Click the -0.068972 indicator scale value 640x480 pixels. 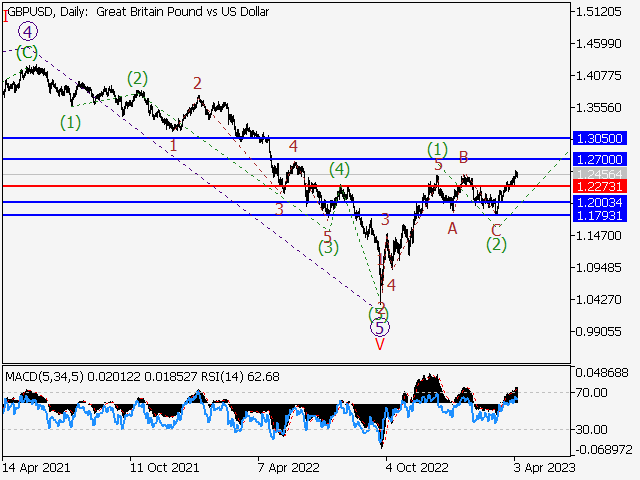pyautogui.click(x=604, y=450)
